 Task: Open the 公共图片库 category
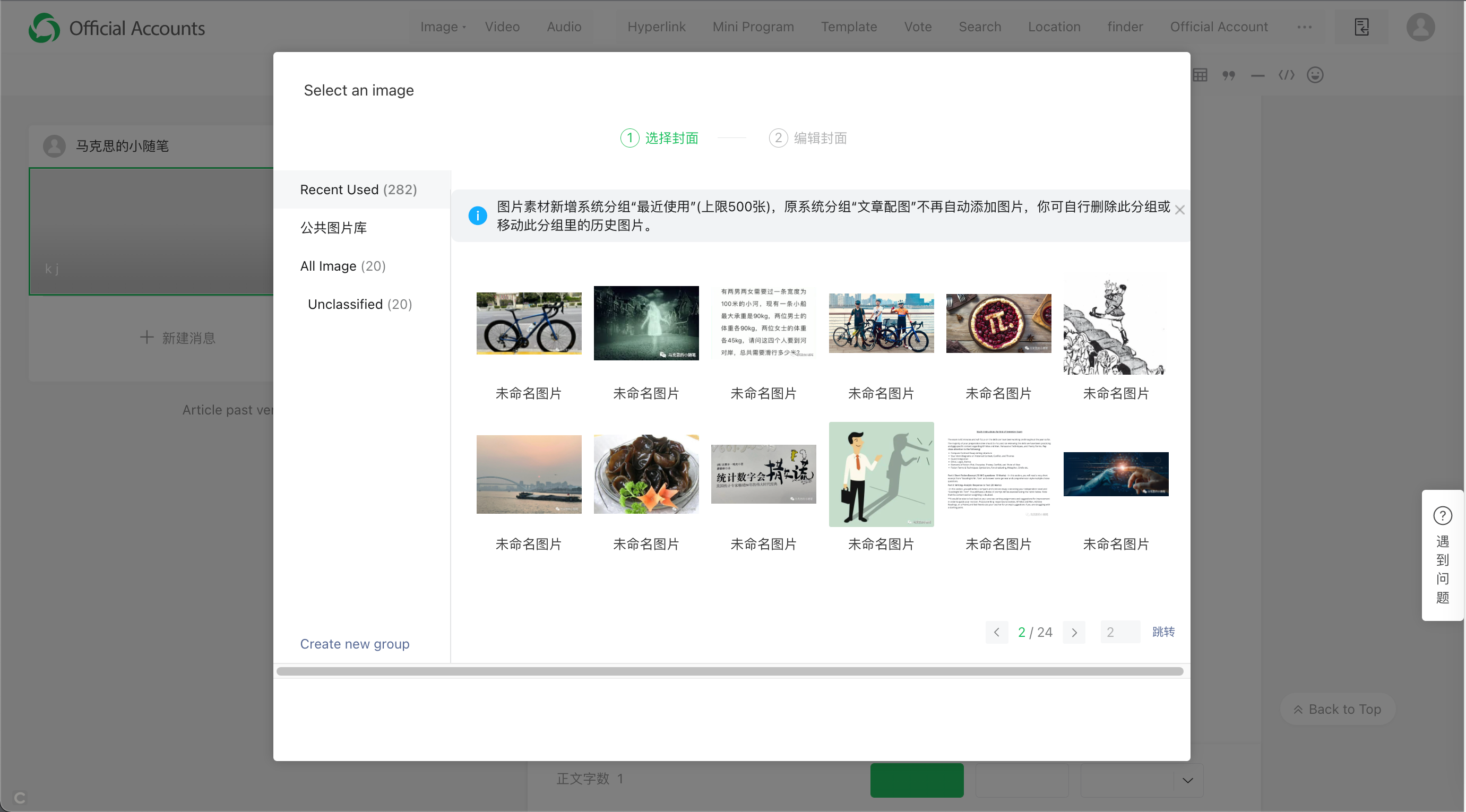tap(333, 228)
